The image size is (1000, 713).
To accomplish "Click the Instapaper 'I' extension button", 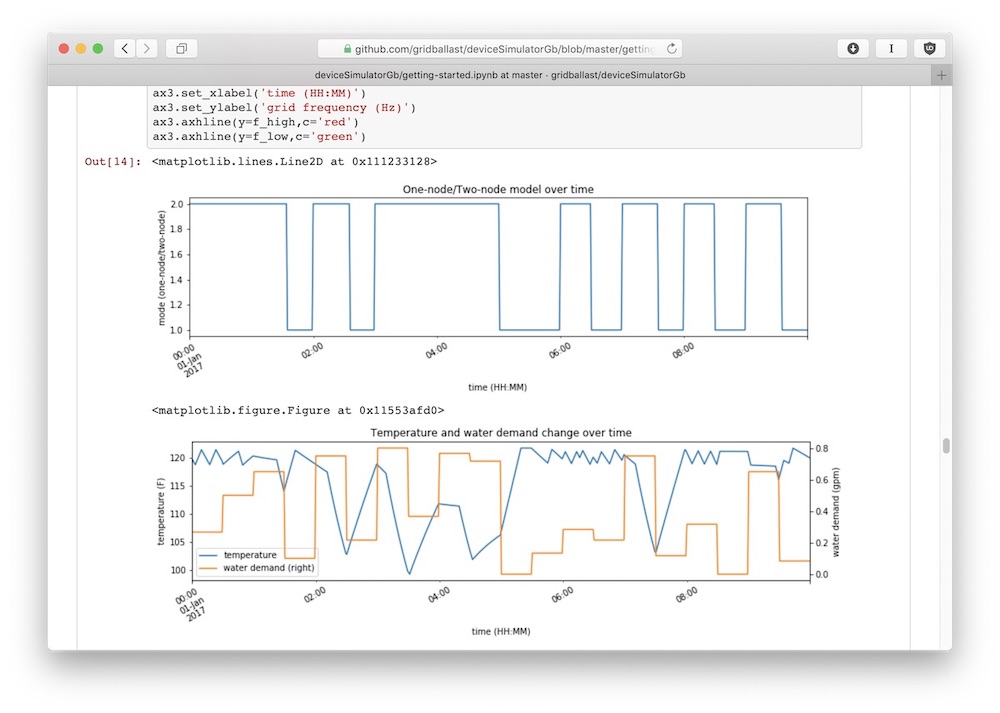I will [x=891, y=48].
